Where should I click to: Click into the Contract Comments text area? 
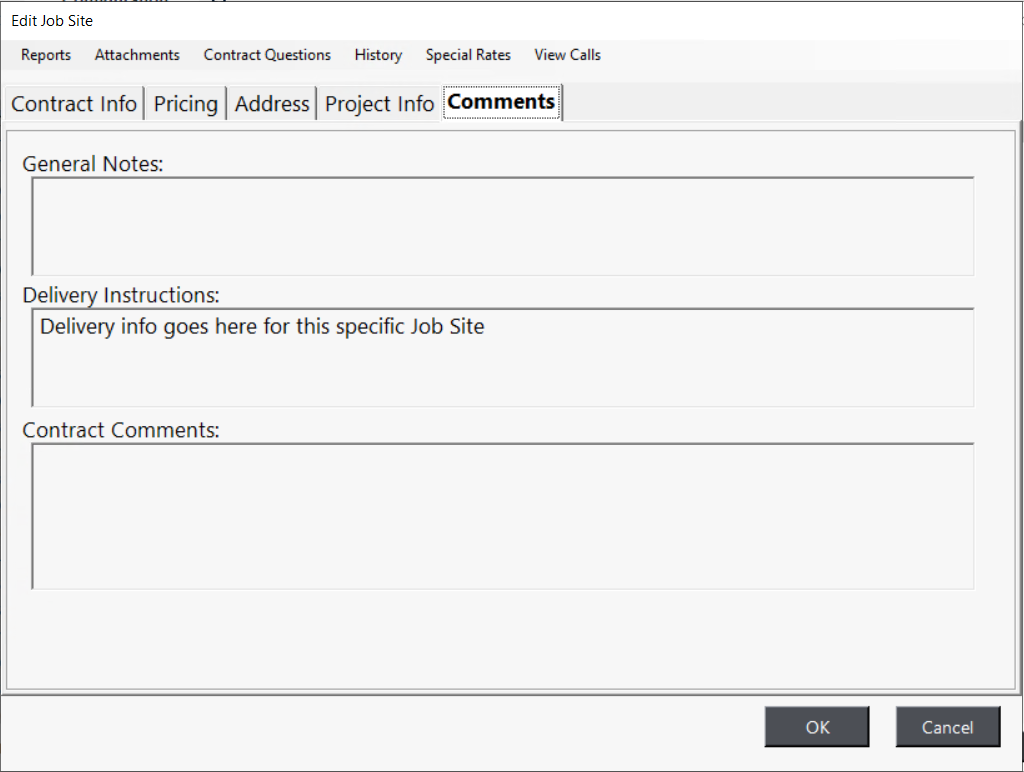[502, 516]
